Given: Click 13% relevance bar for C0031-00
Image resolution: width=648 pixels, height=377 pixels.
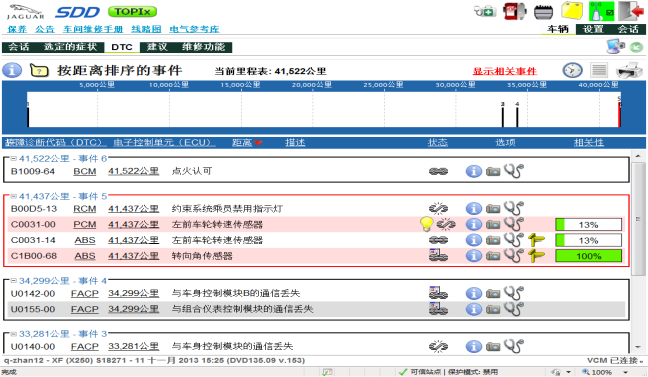Looking at the screenshot, I should (588, 224).
